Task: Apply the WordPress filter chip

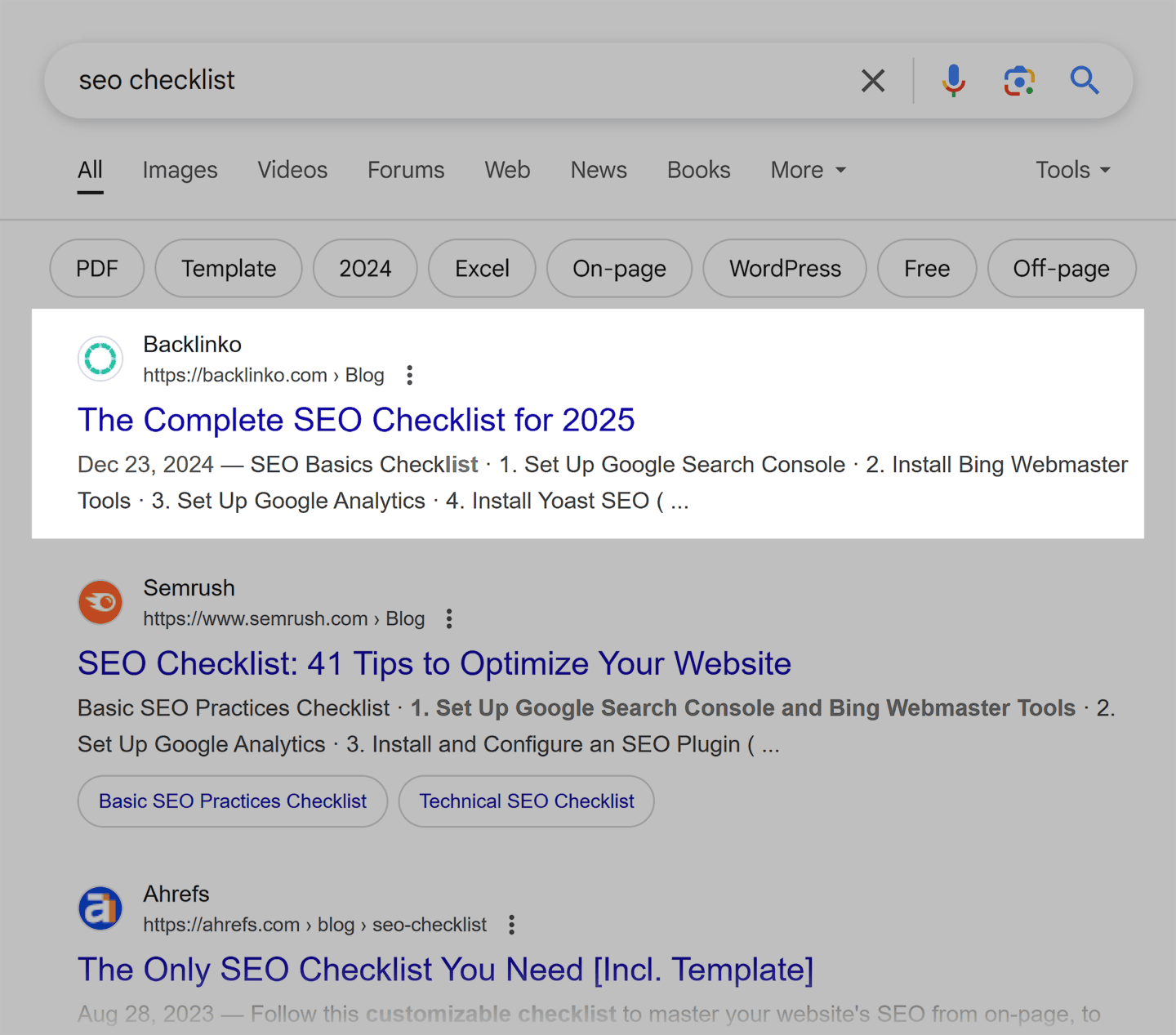Action: coord(785,269)
